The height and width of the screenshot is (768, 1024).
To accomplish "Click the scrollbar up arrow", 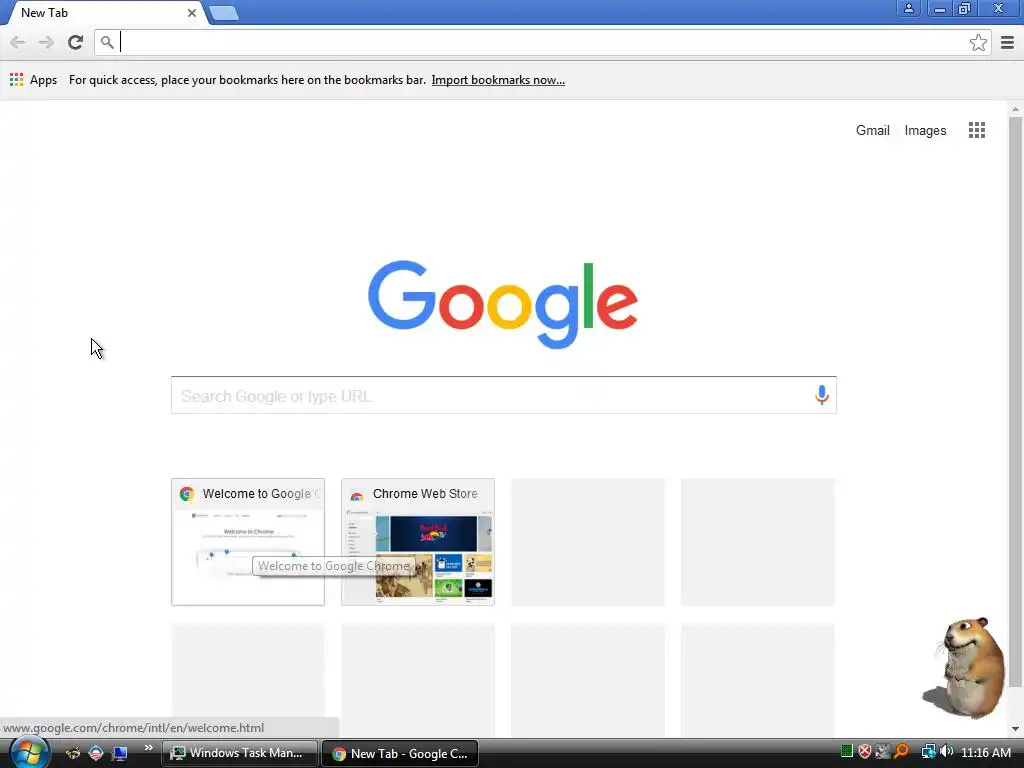I will [1015, 109].
